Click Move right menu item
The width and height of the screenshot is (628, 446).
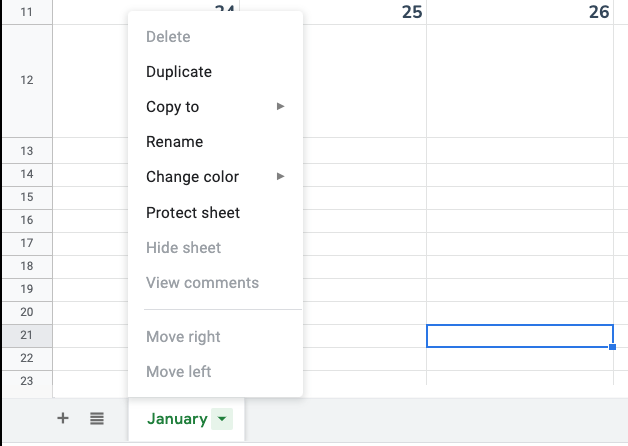click(x=183, y=337)
